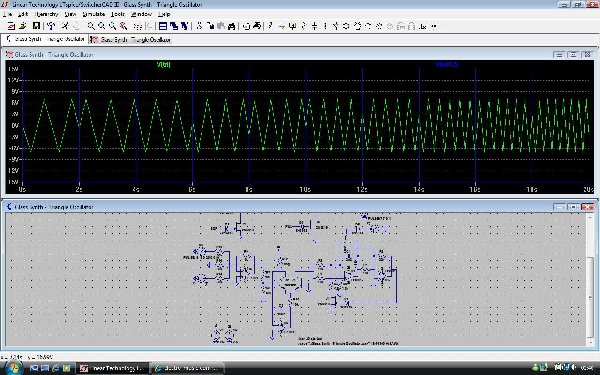
Task: Select the Cut scissors tool
Action: point(199,26)
